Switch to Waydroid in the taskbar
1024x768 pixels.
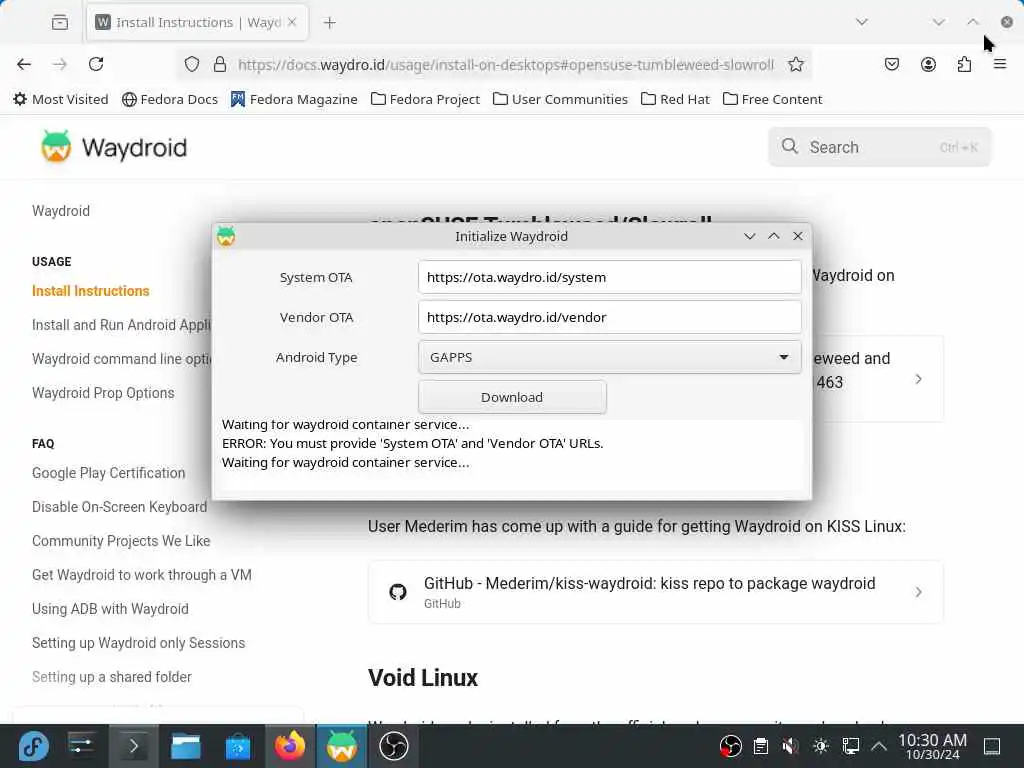click(x=342, y=746)
